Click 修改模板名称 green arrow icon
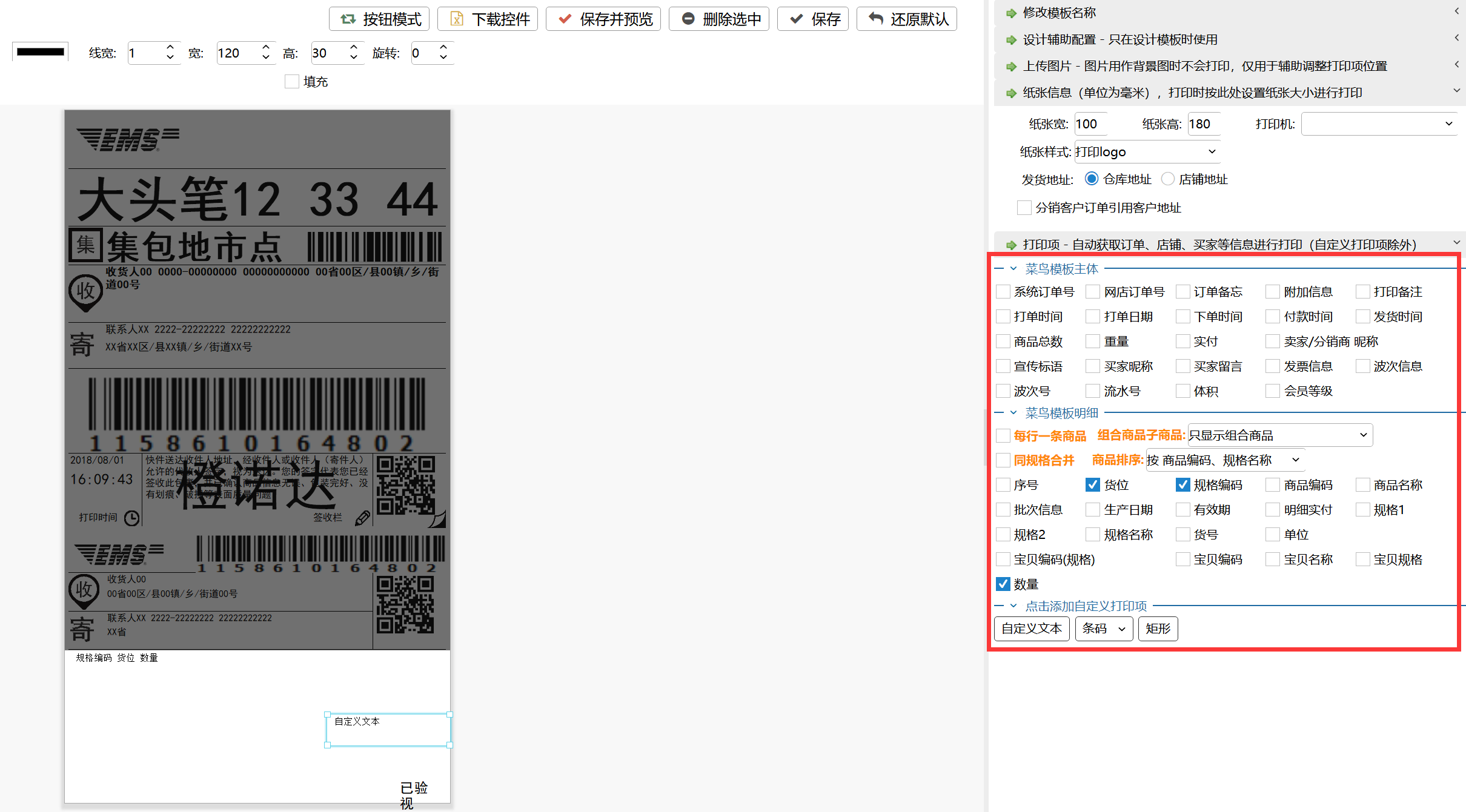 point(1011,13)
